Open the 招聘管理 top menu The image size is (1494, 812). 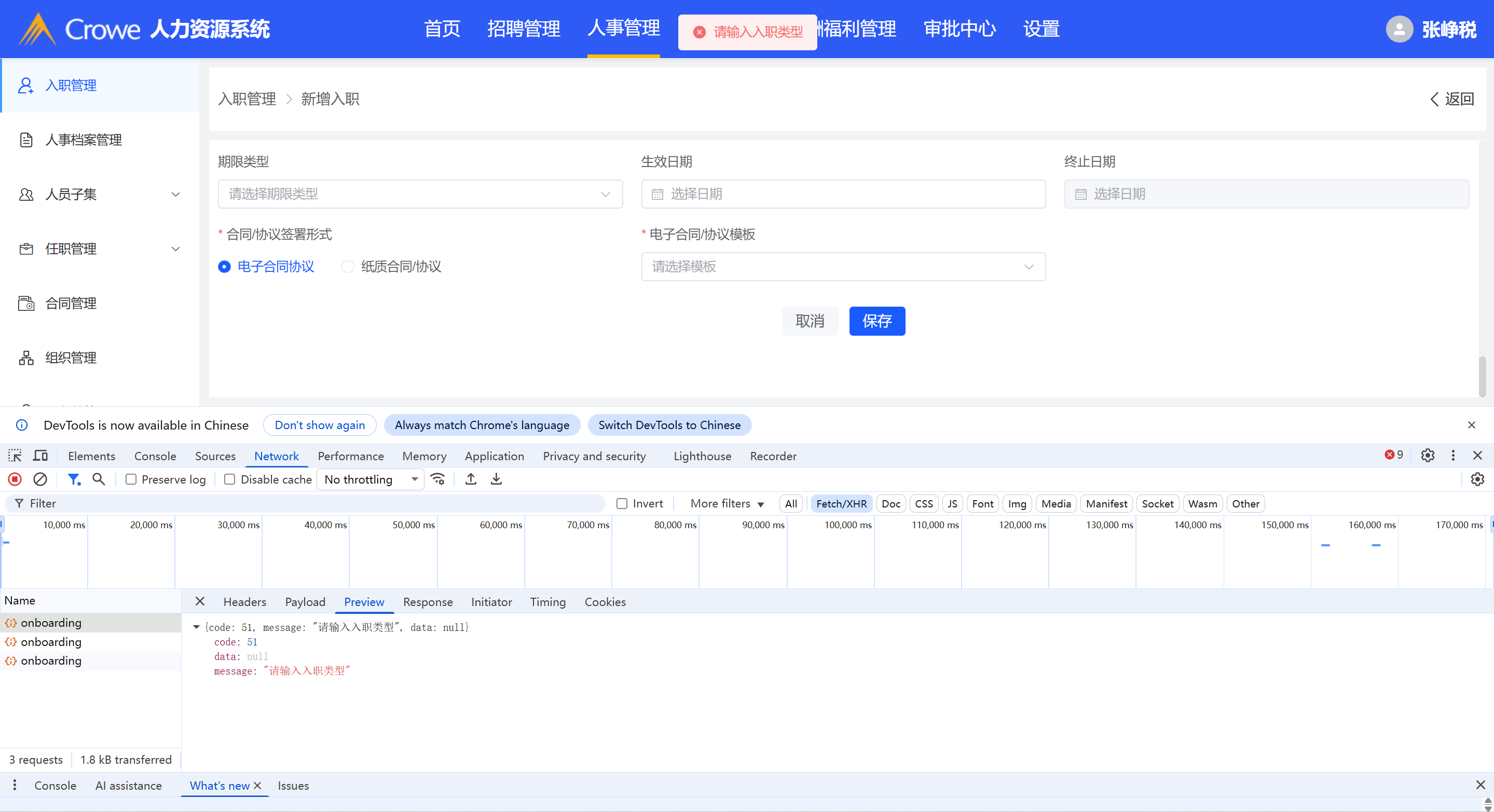(x=523, y=29)
